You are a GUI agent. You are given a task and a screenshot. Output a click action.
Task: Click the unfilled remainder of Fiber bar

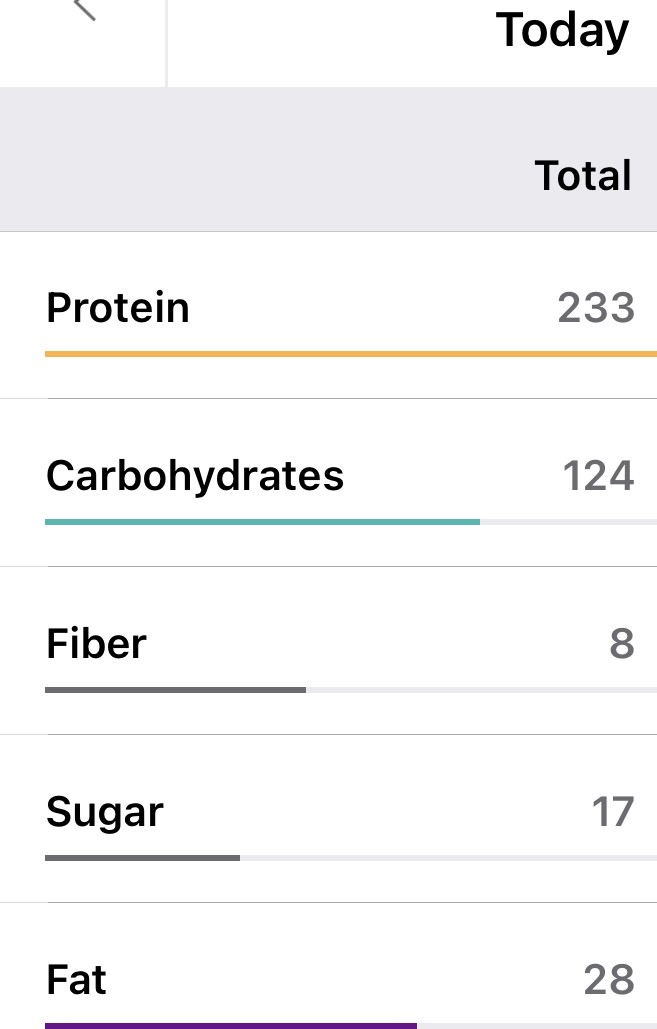(x=480, y=690)
